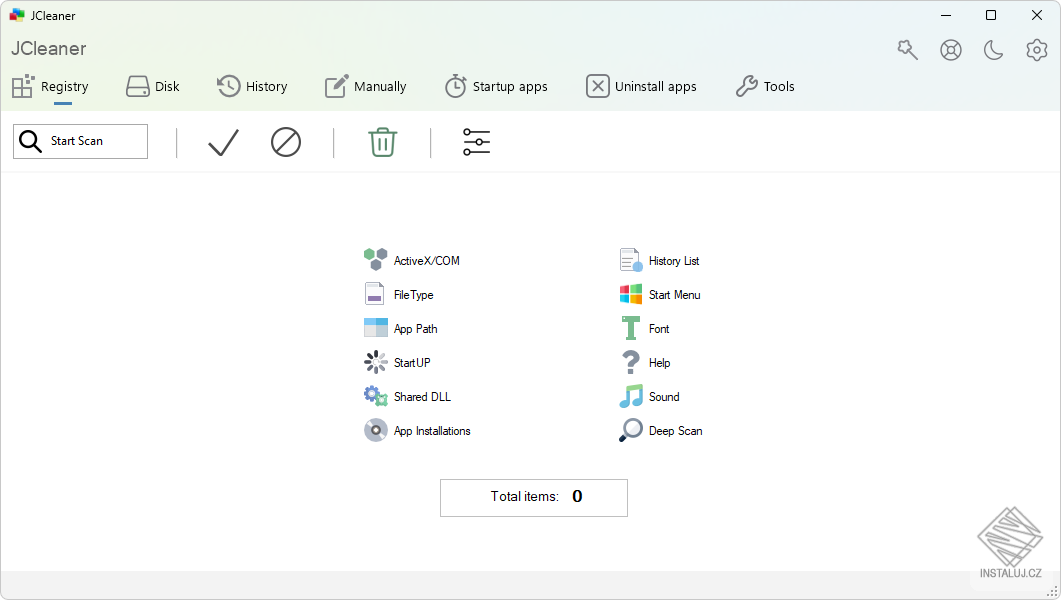1061x600 pixels.
Task: Select the FileType label
Action: 413,295
